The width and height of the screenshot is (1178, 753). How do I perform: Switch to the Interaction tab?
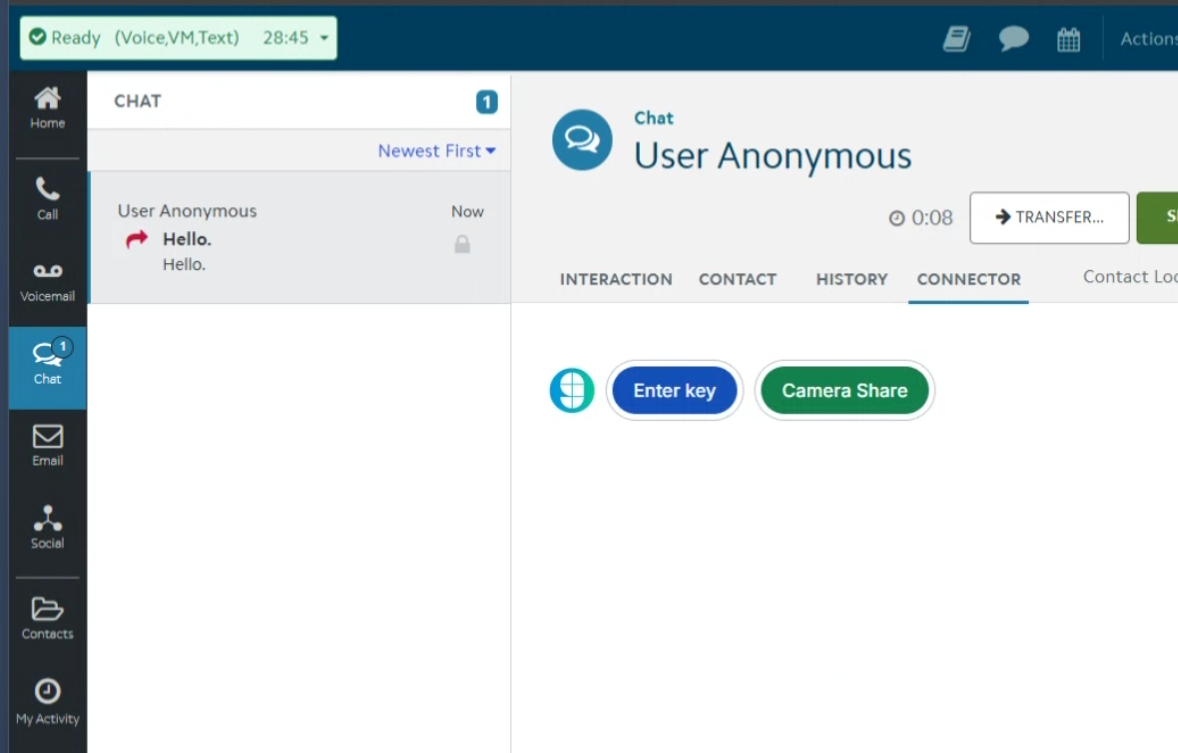(x=616, y=280)
